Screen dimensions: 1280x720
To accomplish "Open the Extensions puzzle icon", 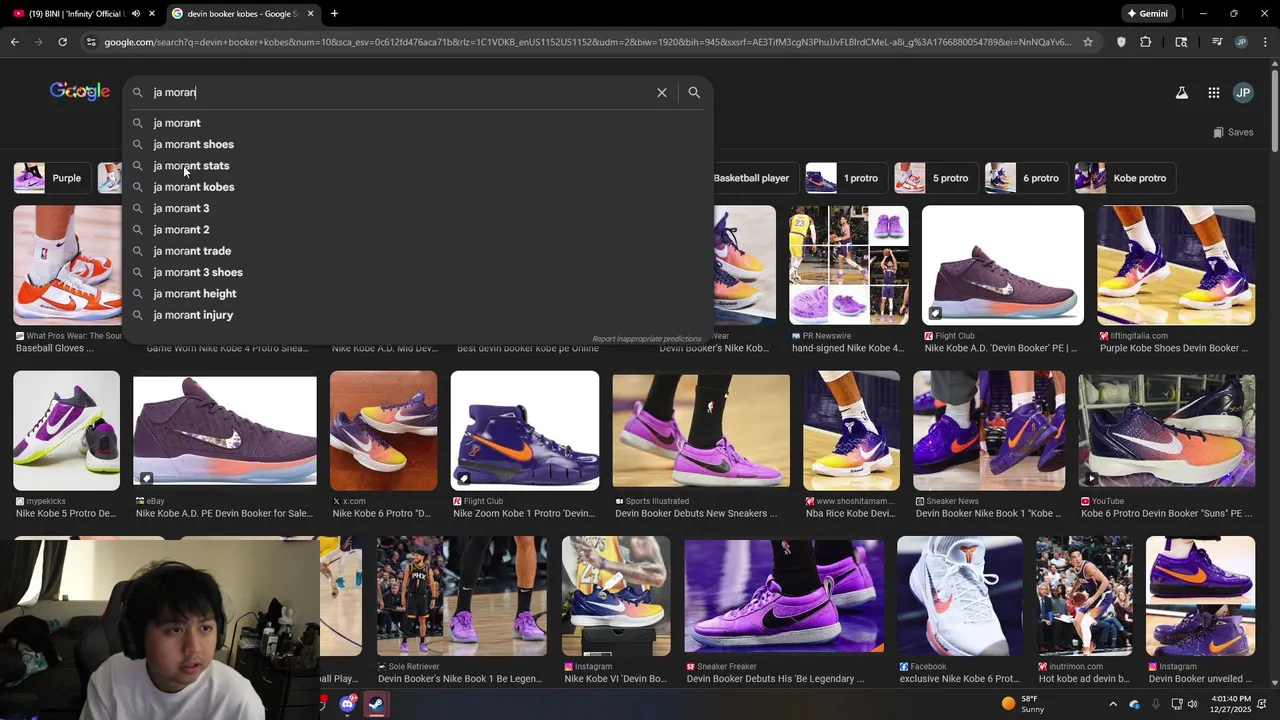I will tap(1145, 42).
